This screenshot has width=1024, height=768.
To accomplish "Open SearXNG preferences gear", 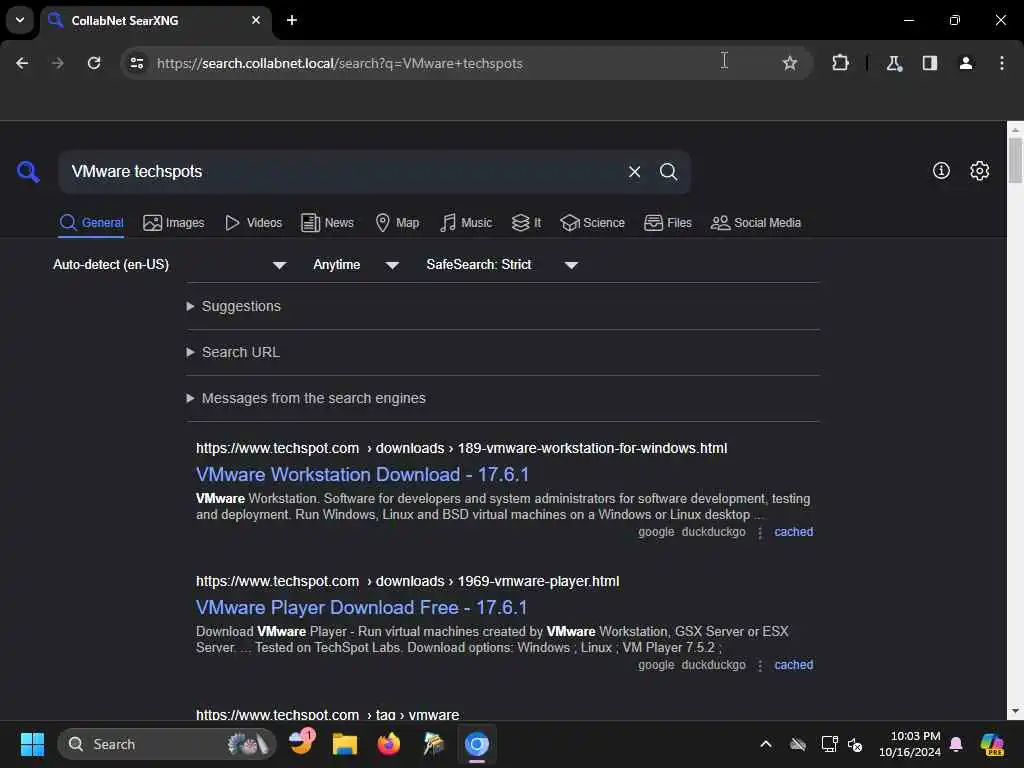I will (979, 170).
